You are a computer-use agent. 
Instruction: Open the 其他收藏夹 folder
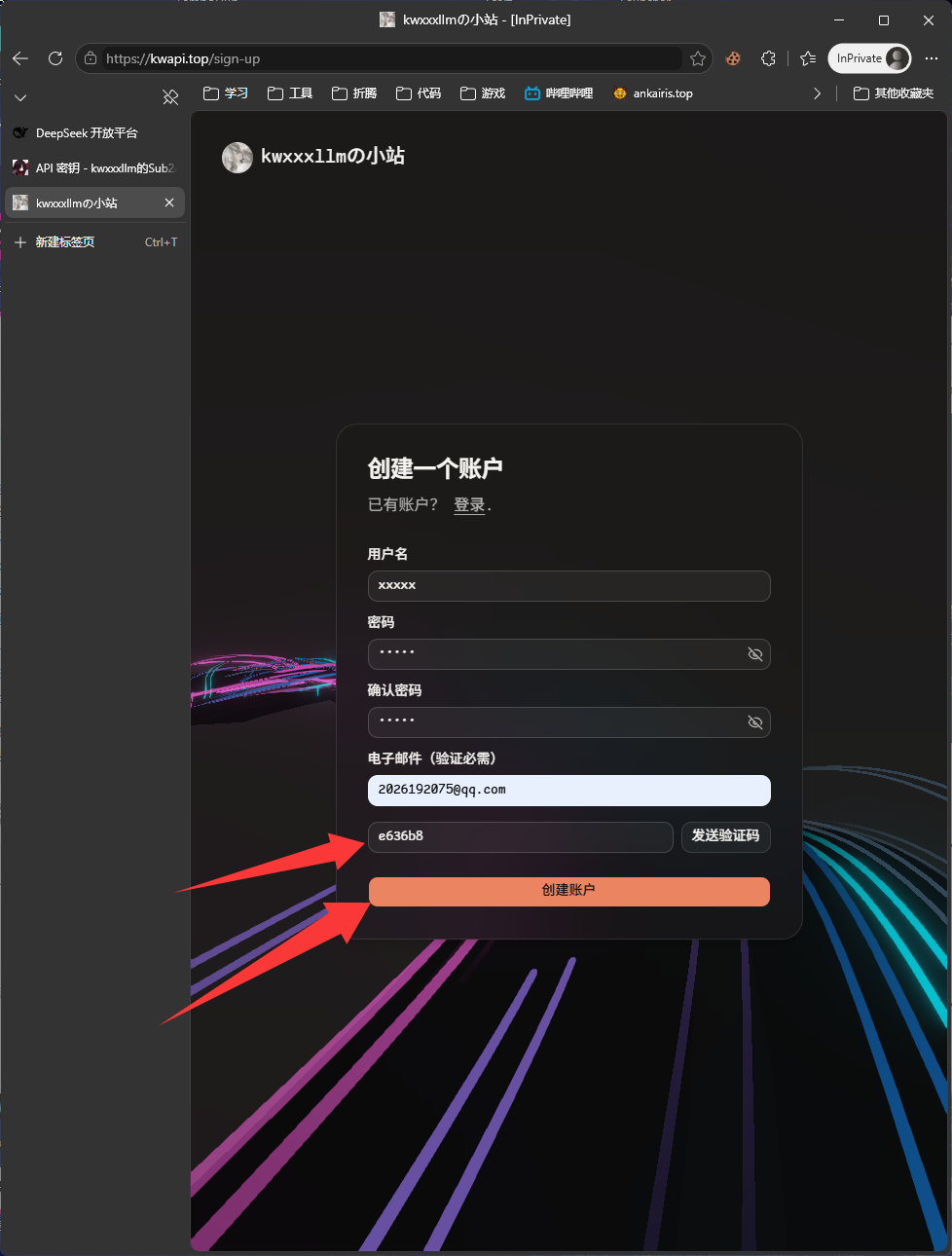coord(894,93)
